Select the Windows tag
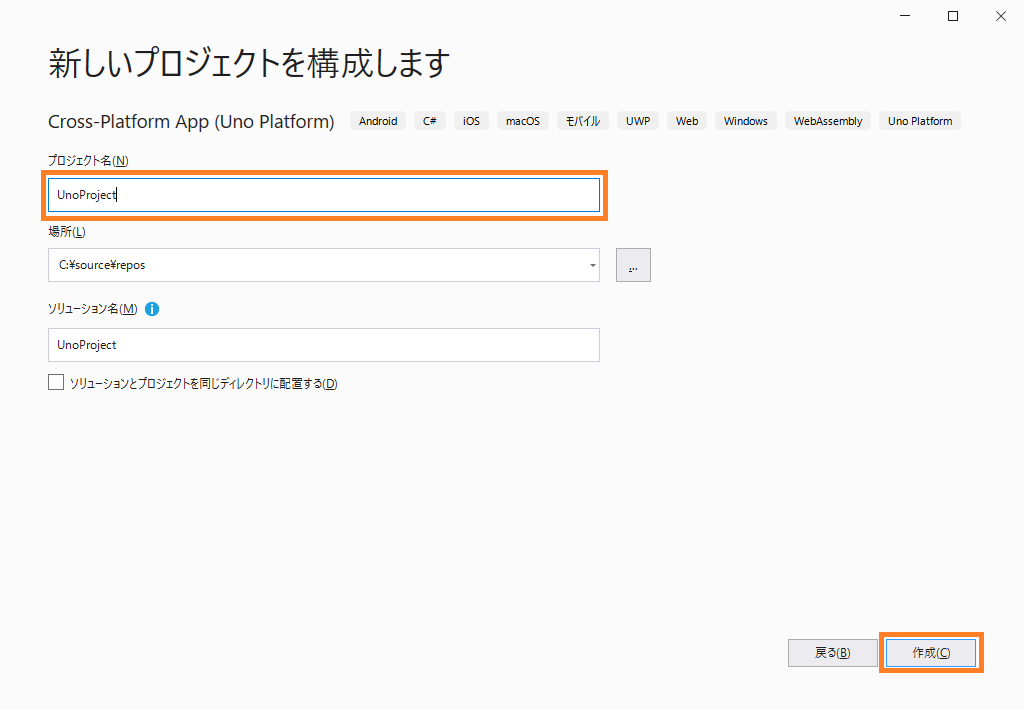This screenshot has width=1024, height=710. click(x=746, y=121)
